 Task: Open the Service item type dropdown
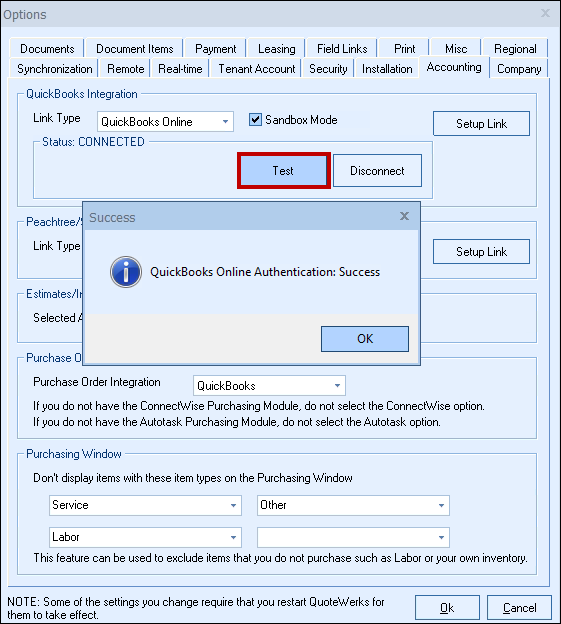click(x=145, y=505)
